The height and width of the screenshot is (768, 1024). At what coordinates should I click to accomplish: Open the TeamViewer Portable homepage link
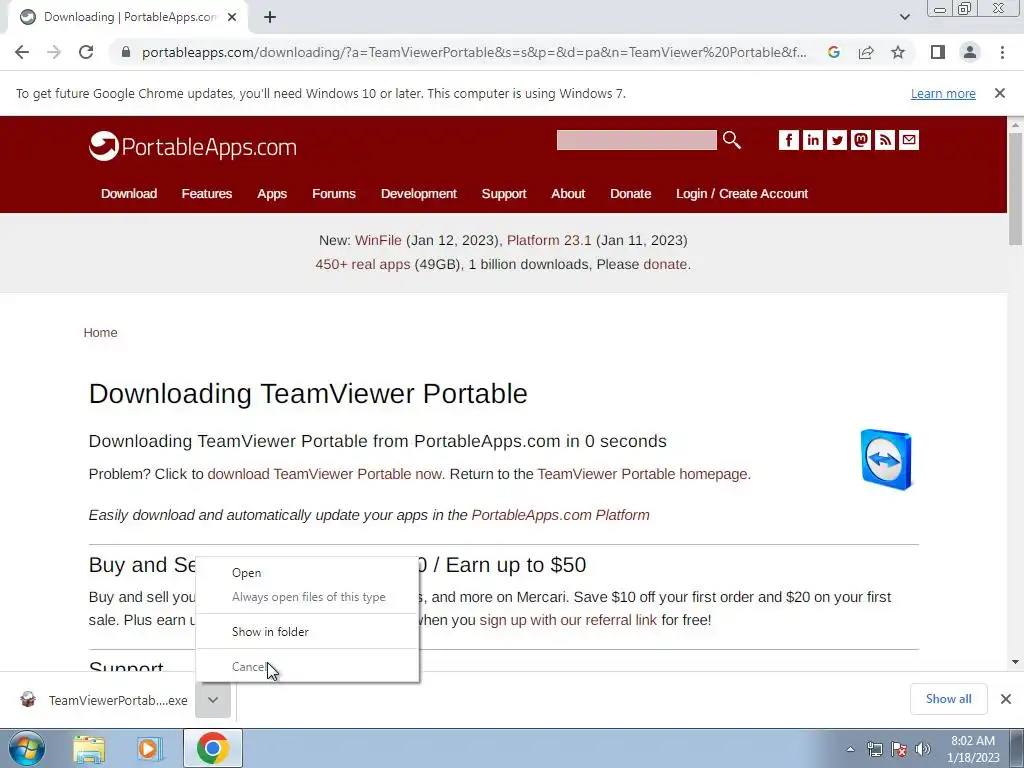pyautogui.click(x=642, y=474)
